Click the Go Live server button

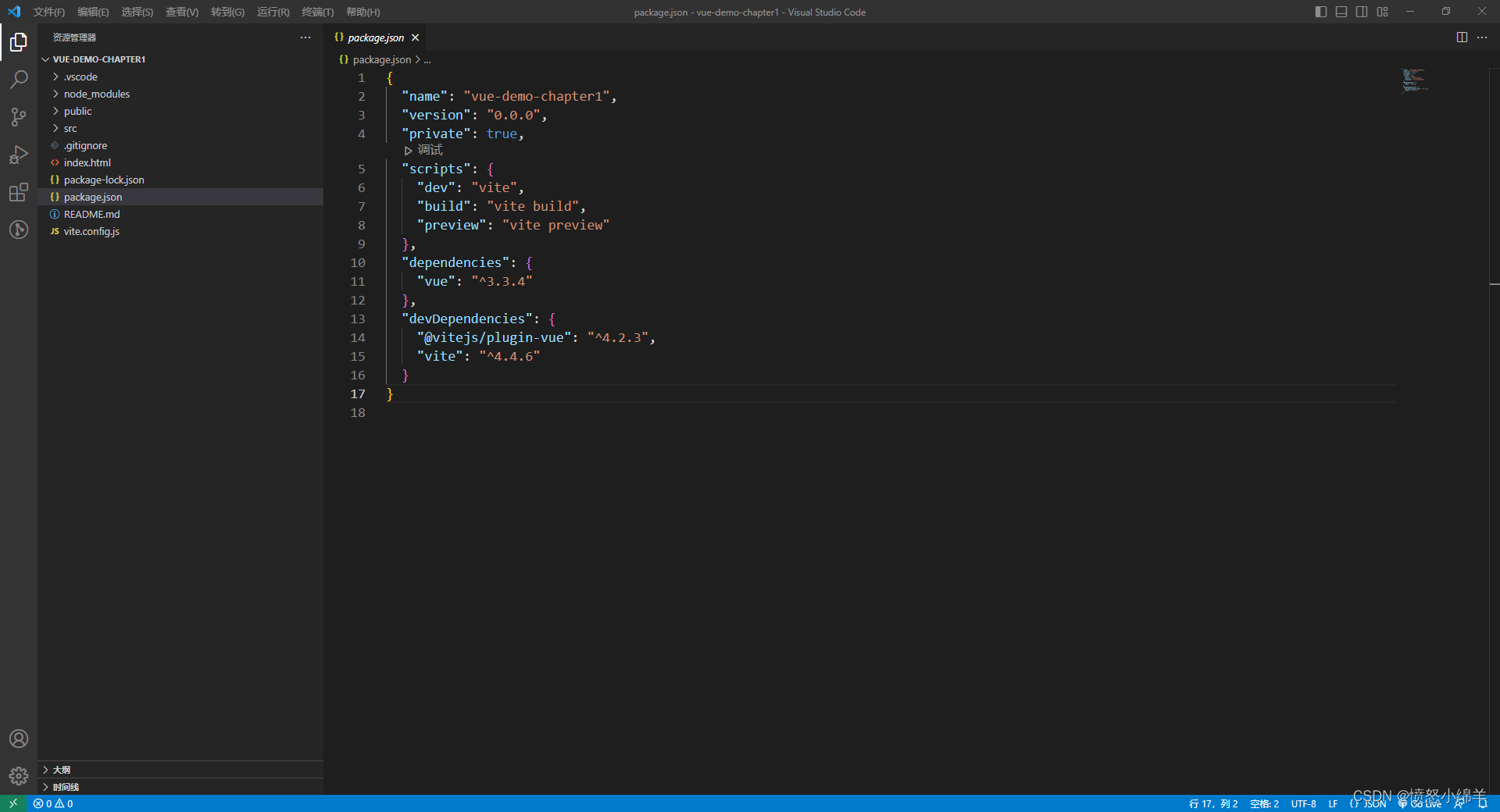tap(1420, 803)
